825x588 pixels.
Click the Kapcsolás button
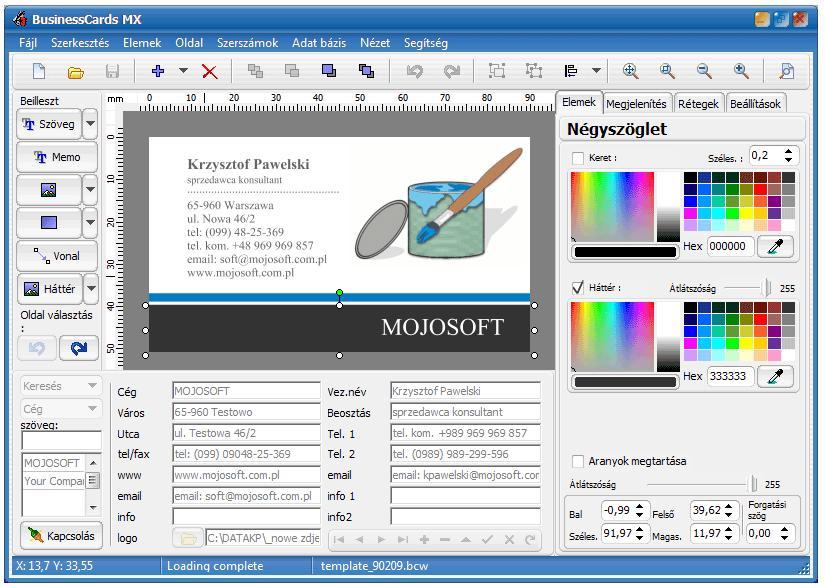pos(62,536)
